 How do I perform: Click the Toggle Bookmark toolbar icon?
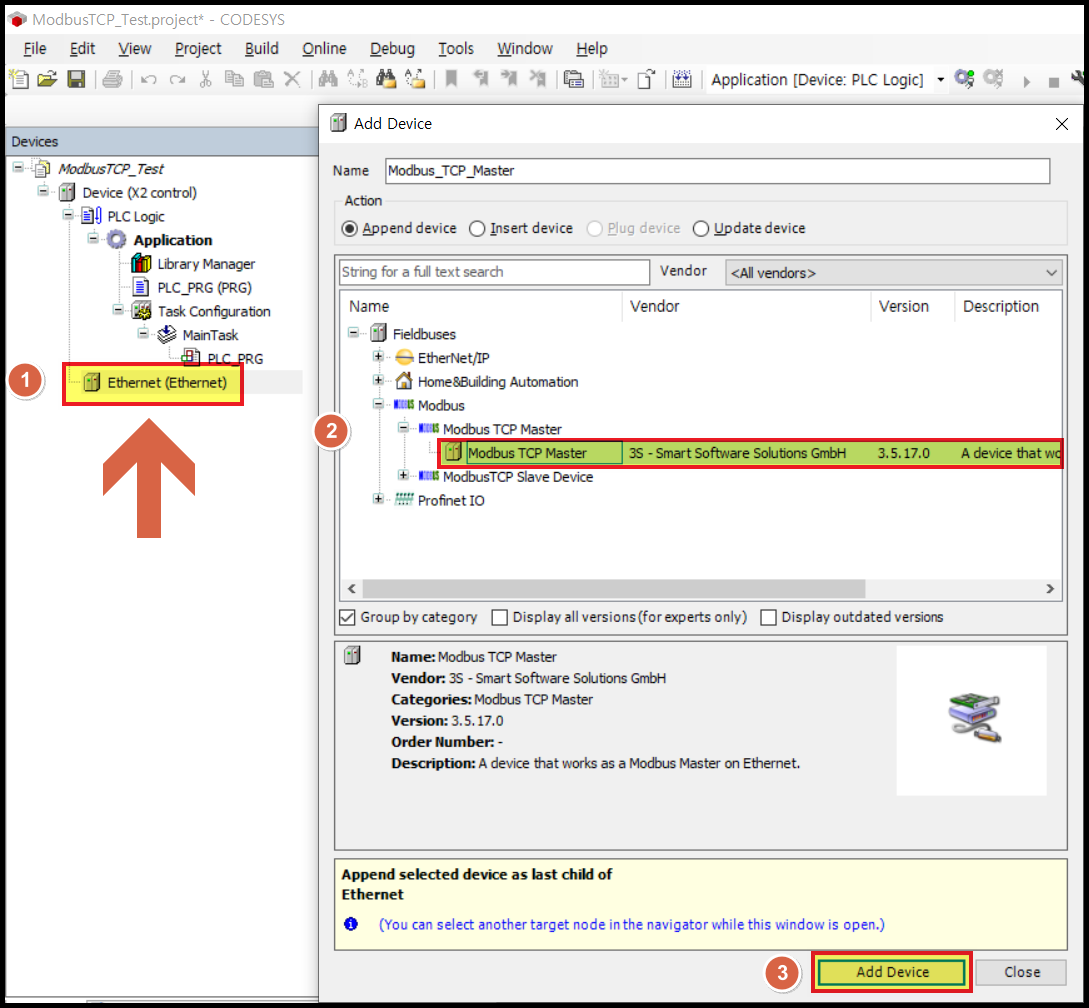(x=451, y=80)
